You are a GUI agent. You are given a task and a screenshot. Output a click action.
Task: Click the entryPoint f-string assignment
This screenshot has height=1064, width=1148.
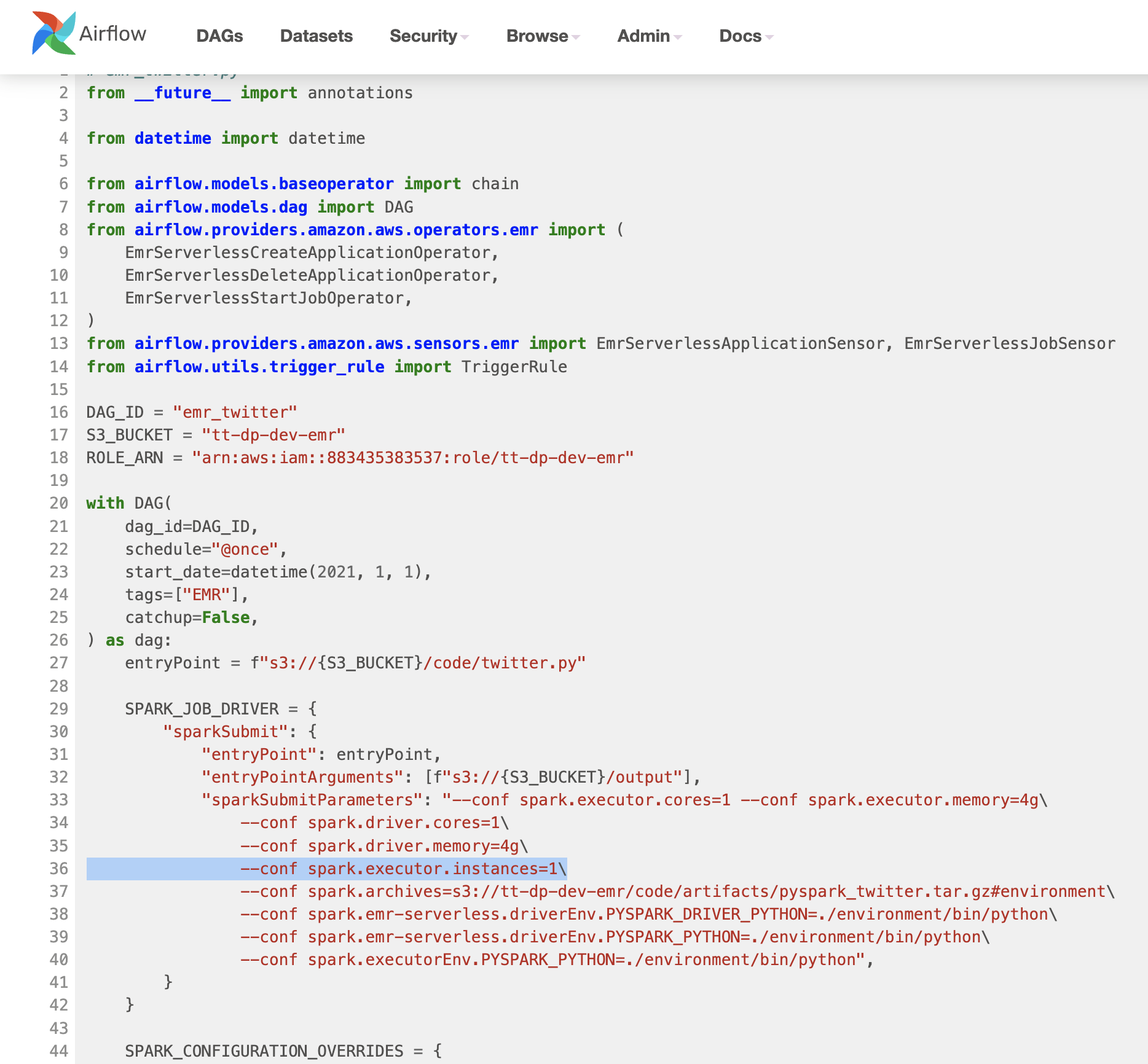tap(355, 663)
